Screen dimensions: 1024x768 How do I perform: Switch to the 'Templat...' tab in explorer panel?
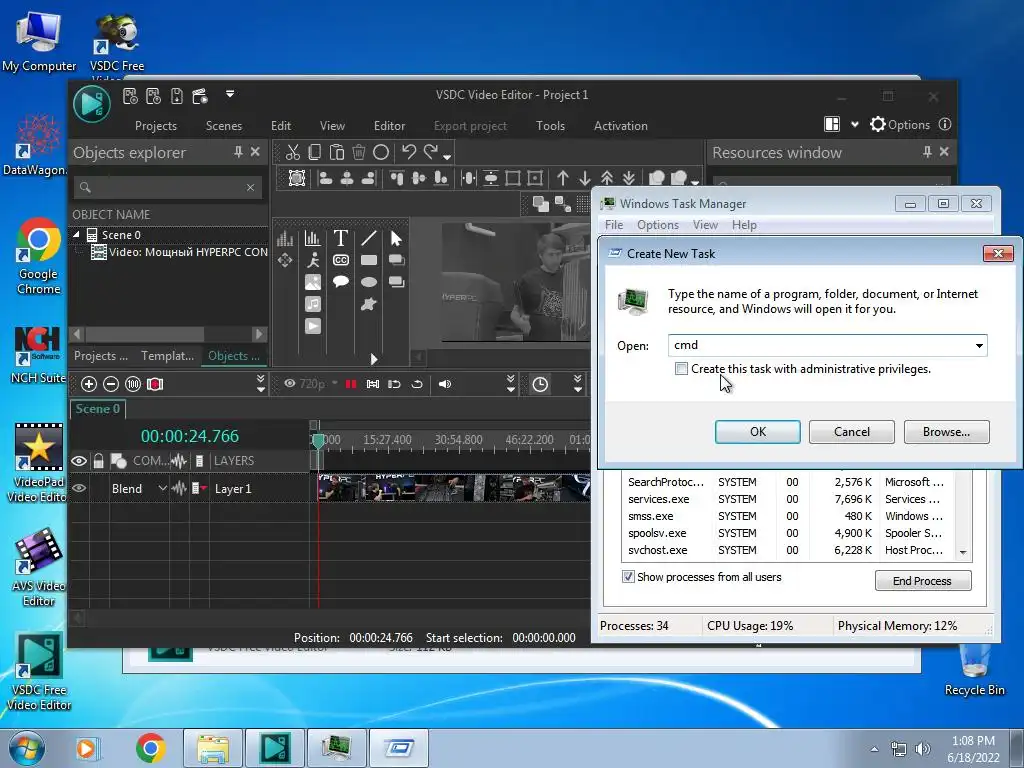(x=168, y=356)
